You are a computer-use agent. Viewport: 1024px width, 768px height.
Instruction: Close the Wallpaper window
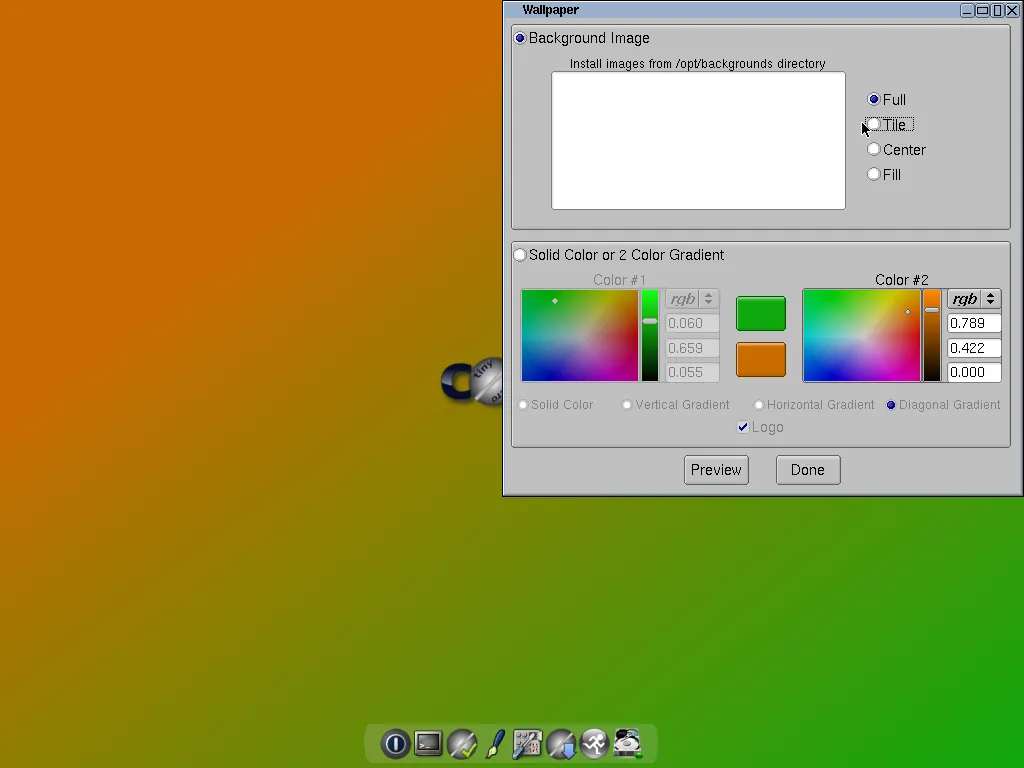[x=1012, y=10]
